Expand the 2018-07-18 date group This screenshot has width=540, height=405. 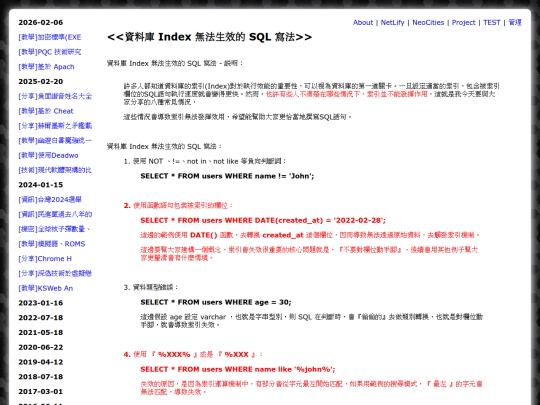pyautogui.click(x=41, y=377)
